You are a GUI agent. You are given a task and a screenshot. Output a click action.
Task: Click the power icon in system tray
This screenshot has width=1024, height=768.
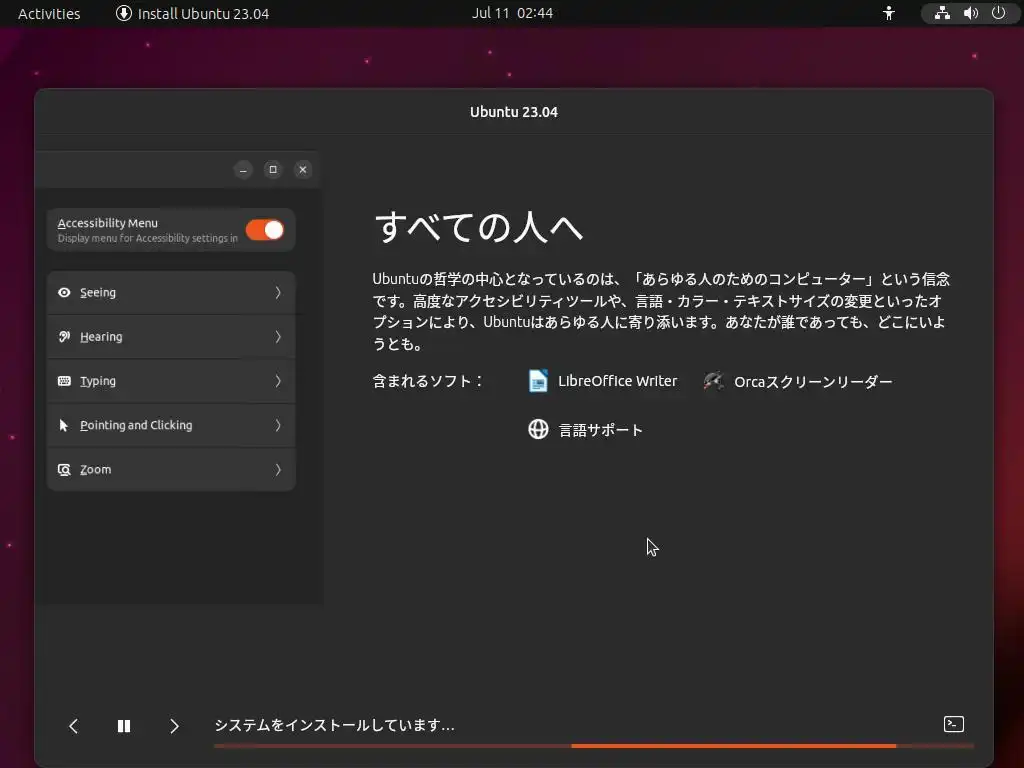click(x=999, y=13)
